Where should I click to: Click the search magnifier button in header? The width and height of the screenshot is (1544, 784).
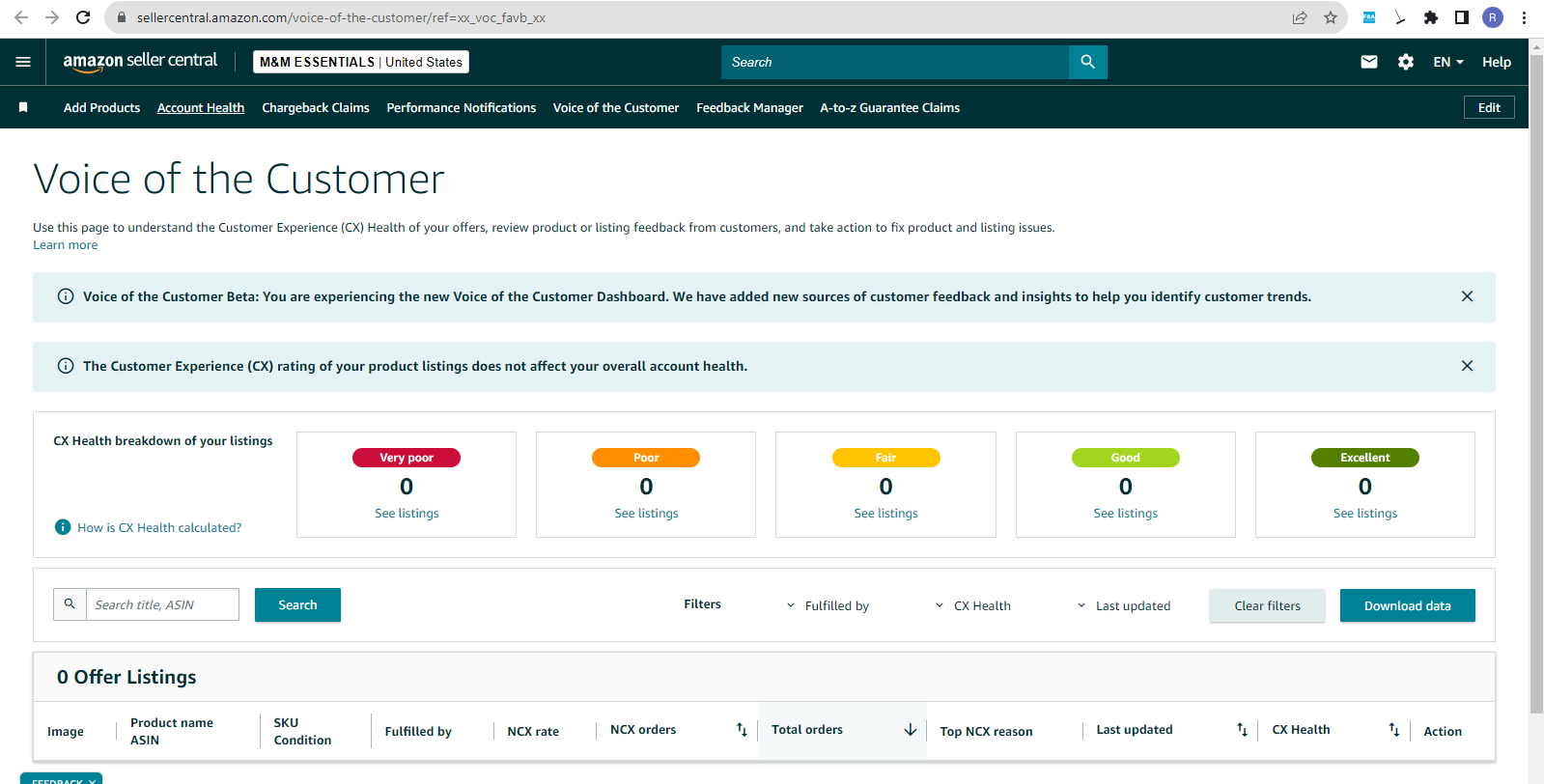(1088, 62)
